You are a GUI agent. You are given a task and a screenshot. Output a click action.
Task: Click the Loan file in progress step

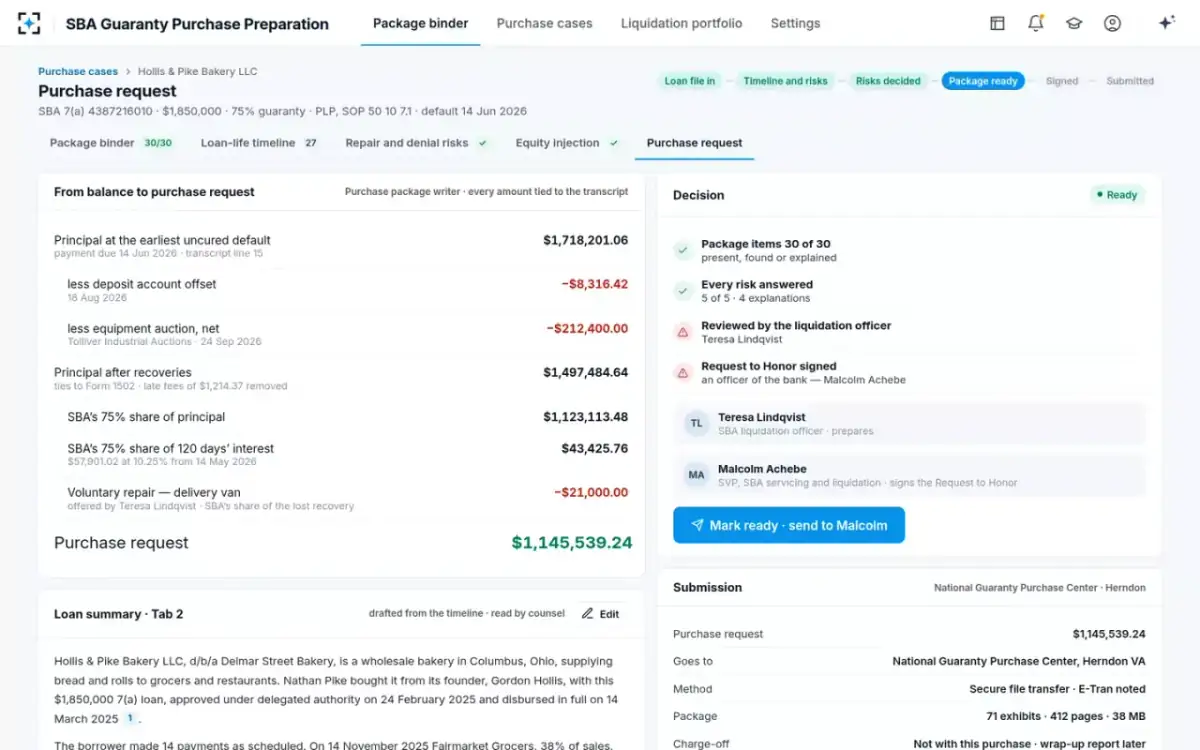[x=690, y=81]
